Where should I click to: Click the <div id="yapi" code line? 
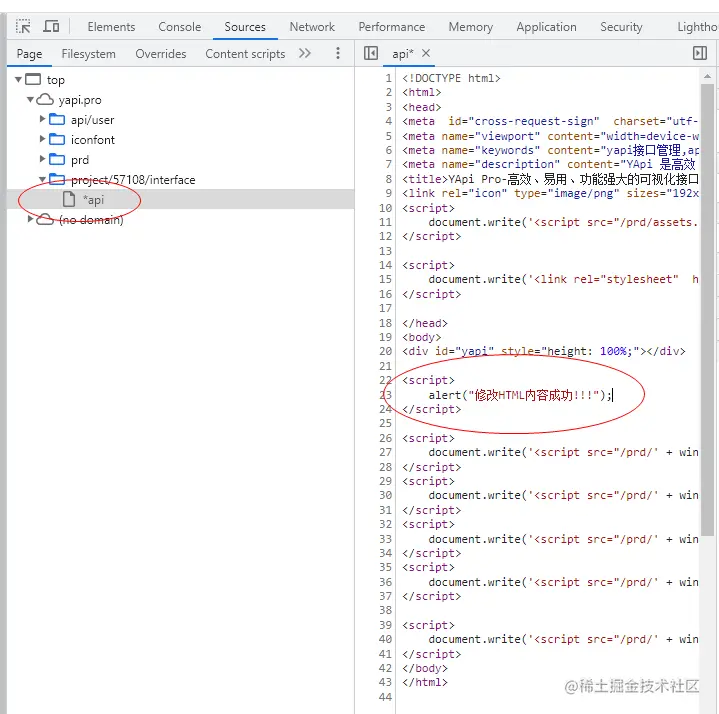pyautogui.click(x=544, y=351)
